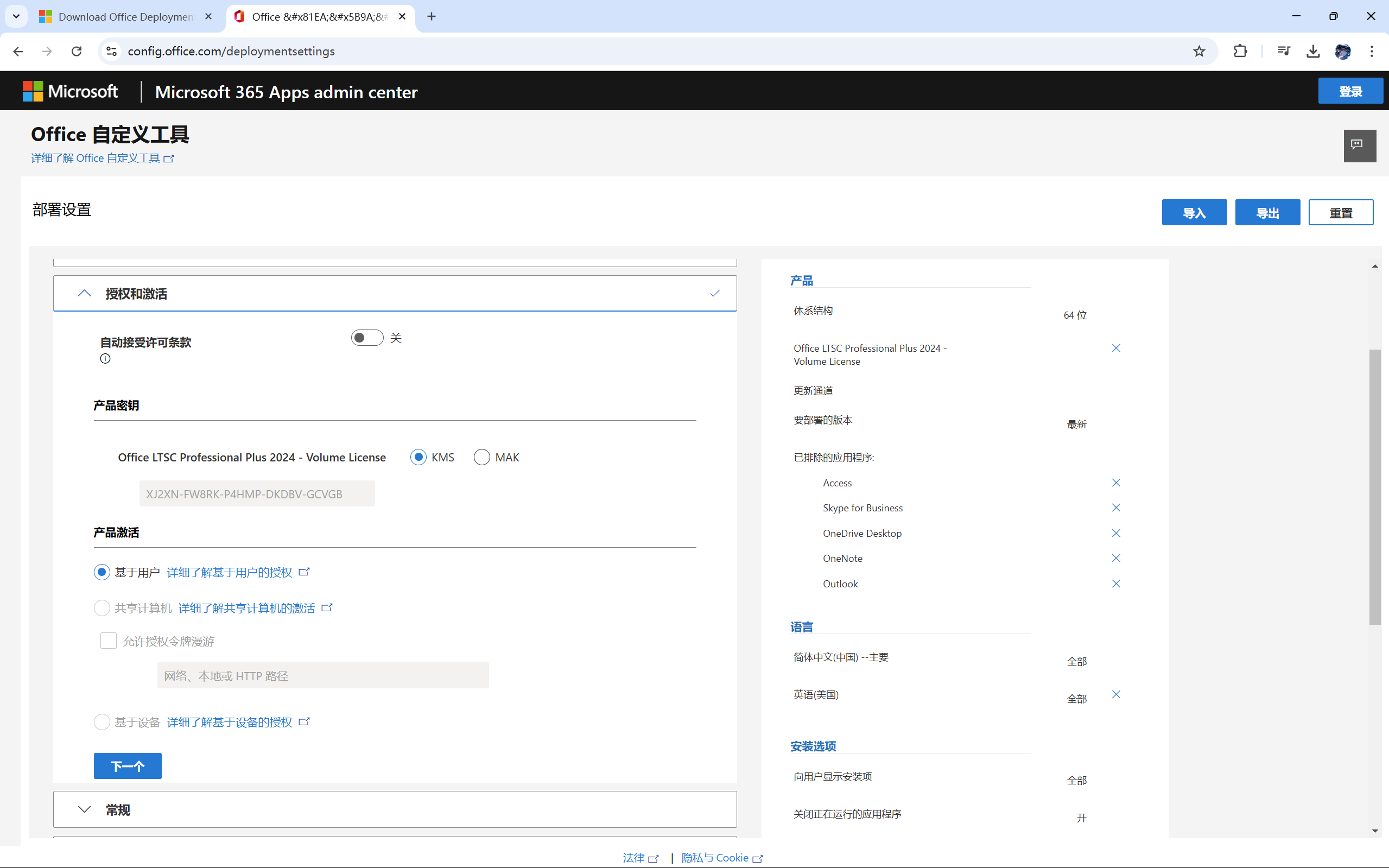
Task: Click the 登录 sign-in button
Action: coord(1350,91)
